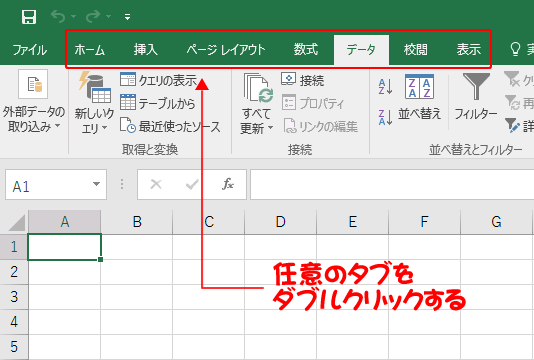Select the データ tab
The width and height of the screenshot is (534, 360).
coord(361,50)
